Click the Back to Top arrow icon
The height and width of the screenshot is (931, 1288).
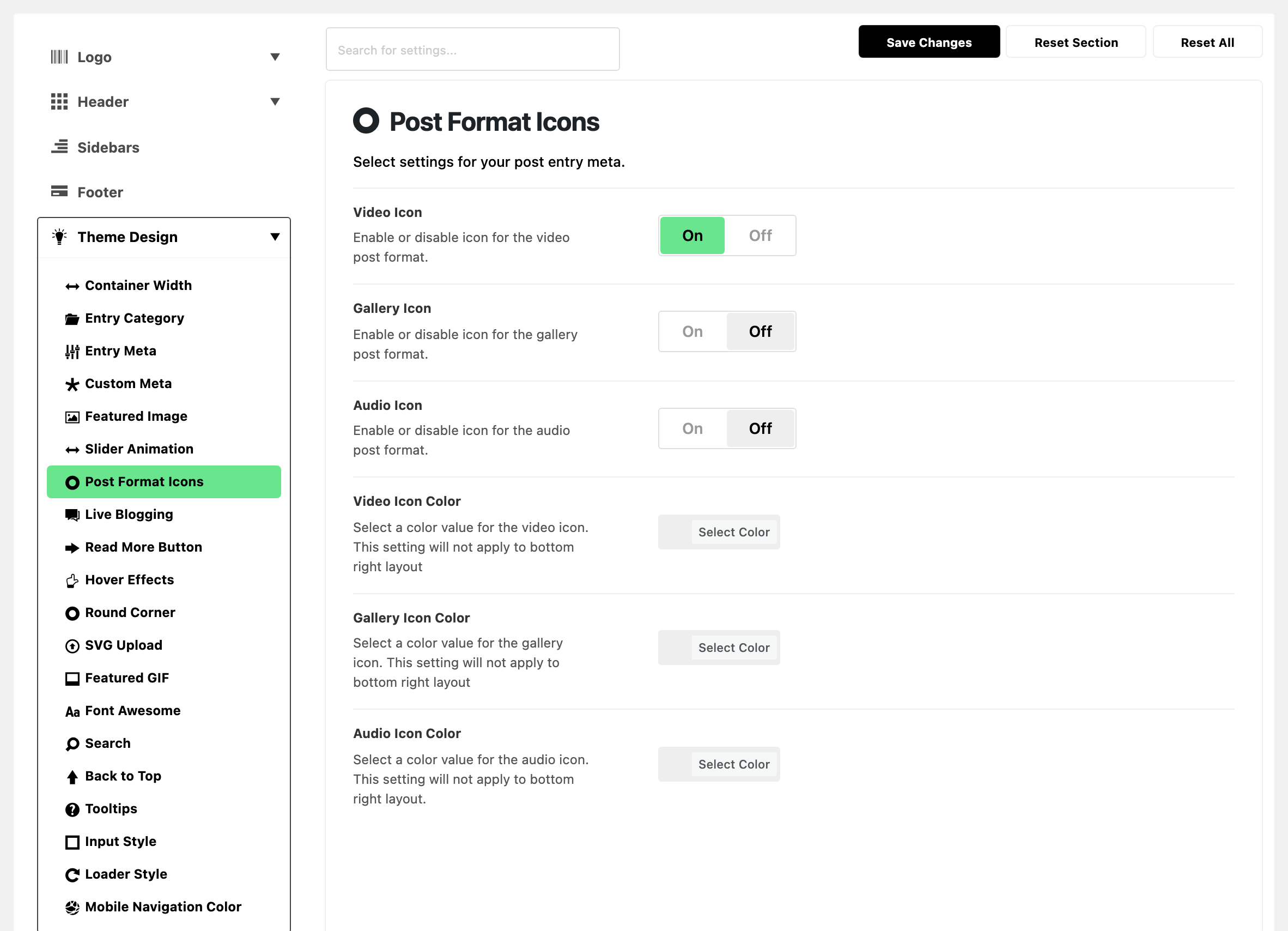pos(72,777)
